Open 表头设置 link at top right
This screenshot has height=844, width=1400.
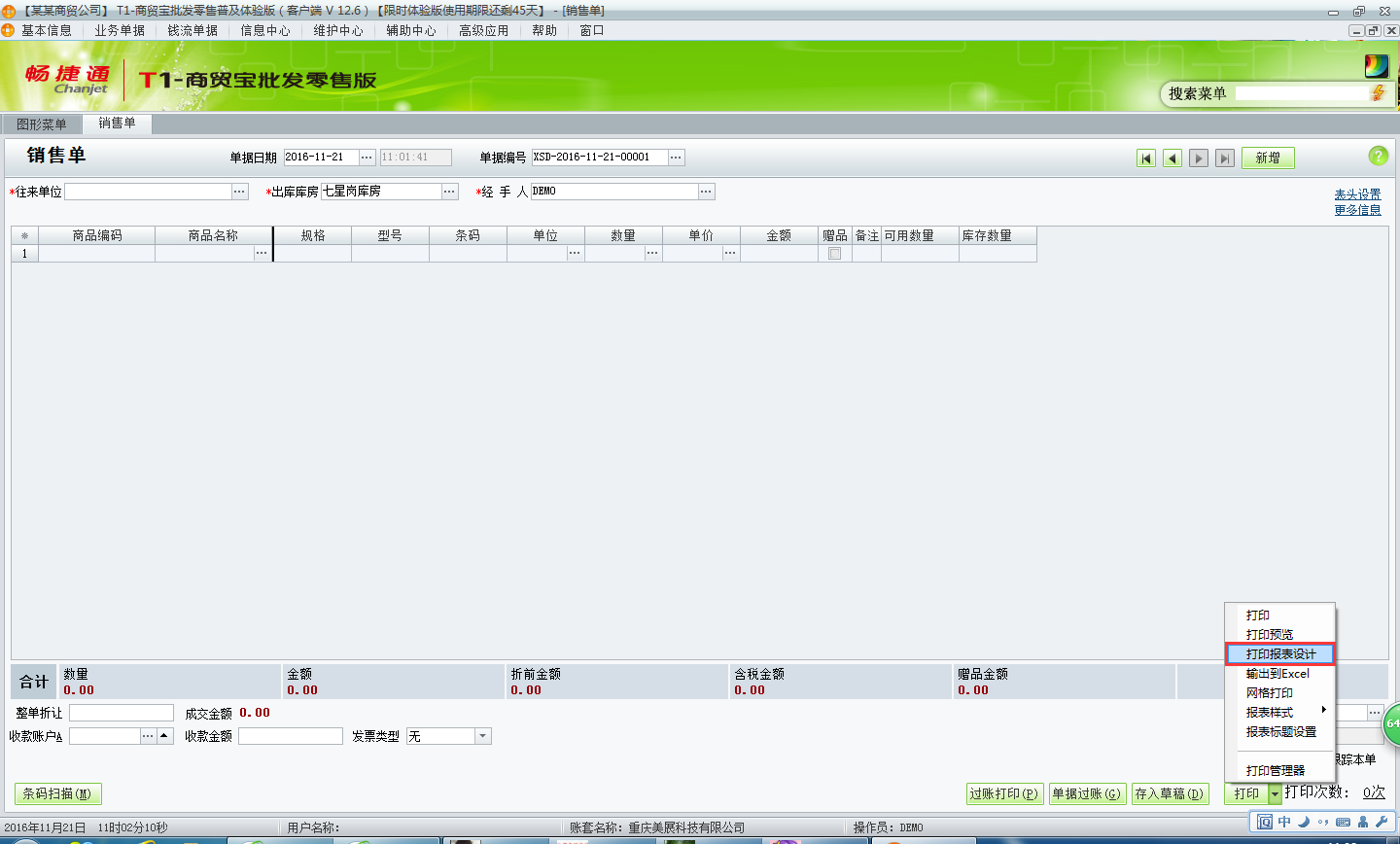click(1357, 193)
